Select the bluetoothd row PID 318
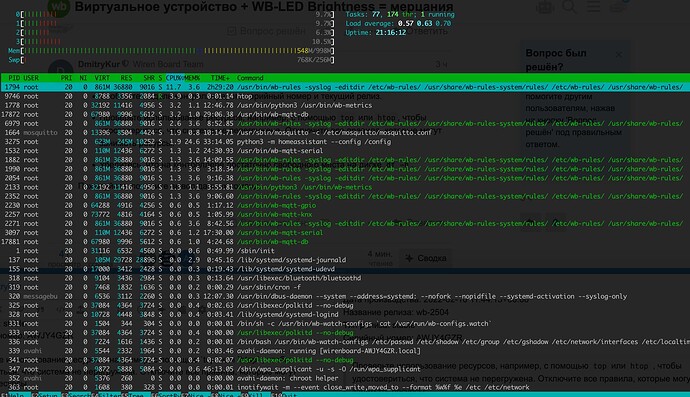 tap(345, 278)
